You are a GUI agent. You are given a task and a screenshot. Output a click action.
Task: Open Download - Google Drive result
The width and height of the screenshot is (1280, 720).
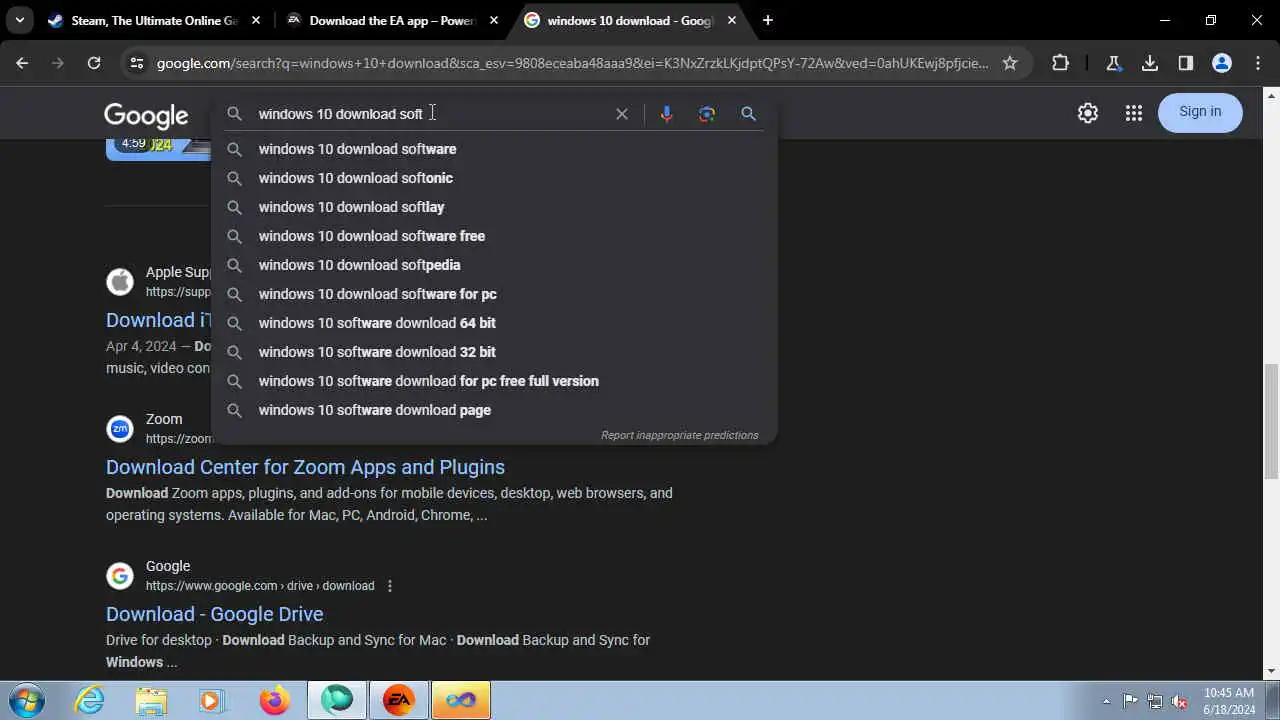tap(214, 614)
